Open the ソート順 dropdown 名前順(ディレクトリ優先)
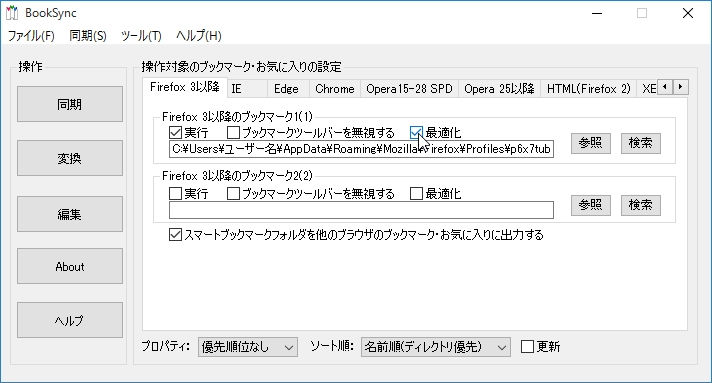This screenshot has height=383, width=712. pyautogui.click(x=436, y=347)
